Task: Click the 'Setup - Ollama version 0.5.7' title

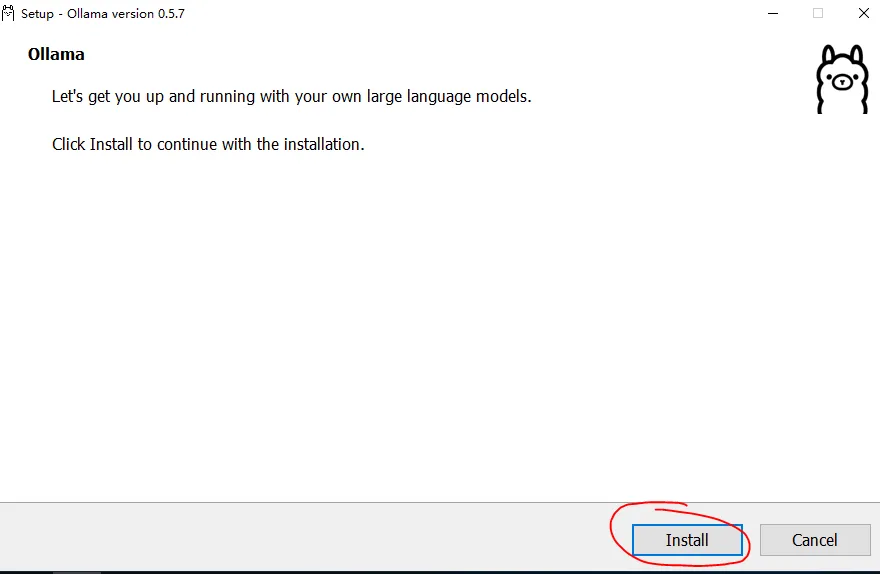Action: coord(103,13)
